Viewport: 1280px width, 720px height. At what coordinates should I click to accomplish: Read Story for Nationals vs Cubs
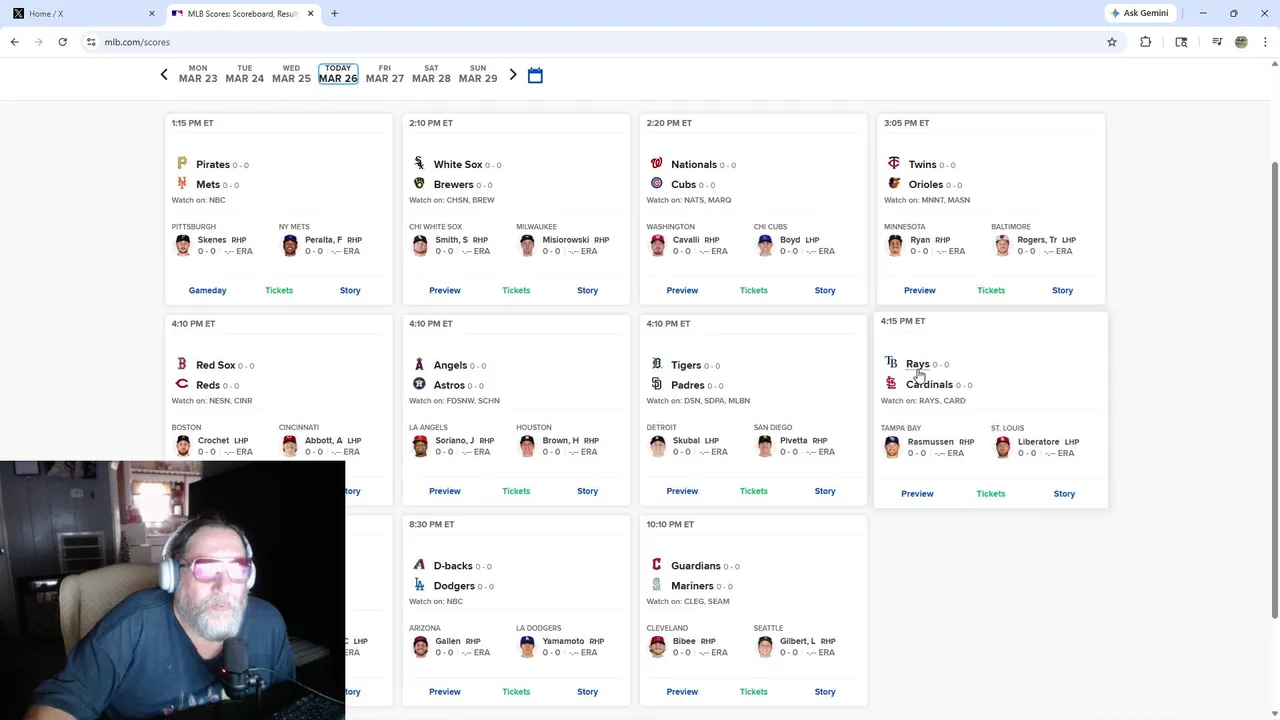(825, 290)
